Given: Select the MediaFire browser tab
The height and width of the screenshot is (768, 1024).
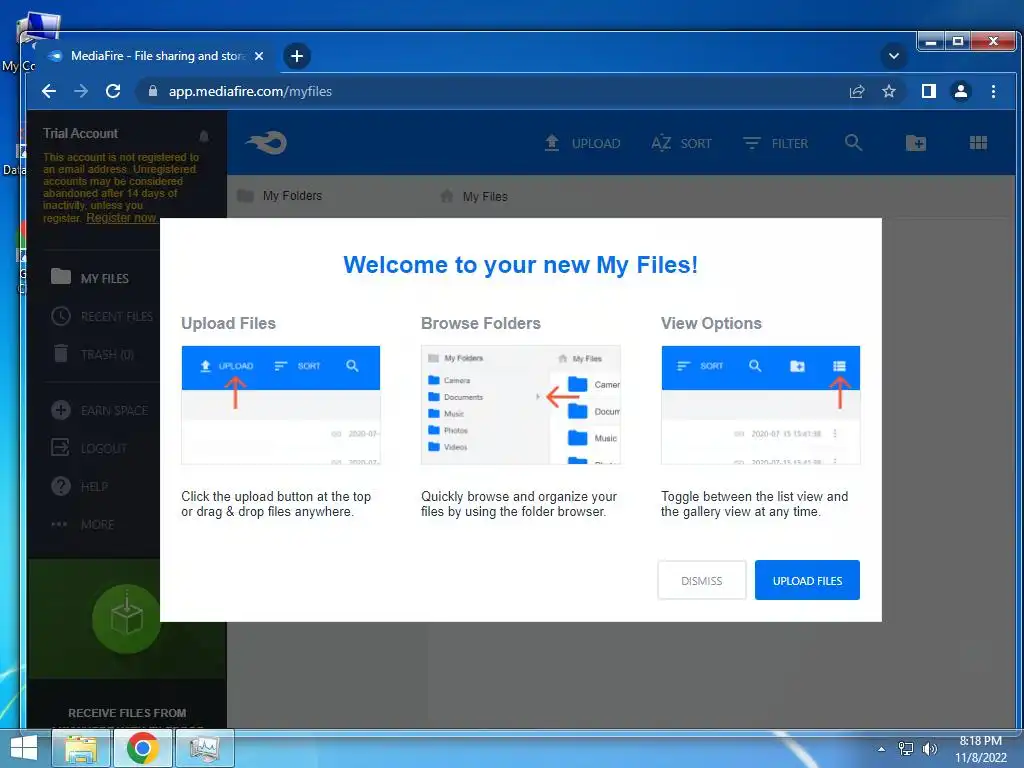Looking at the screenshot, I should 156,56.
